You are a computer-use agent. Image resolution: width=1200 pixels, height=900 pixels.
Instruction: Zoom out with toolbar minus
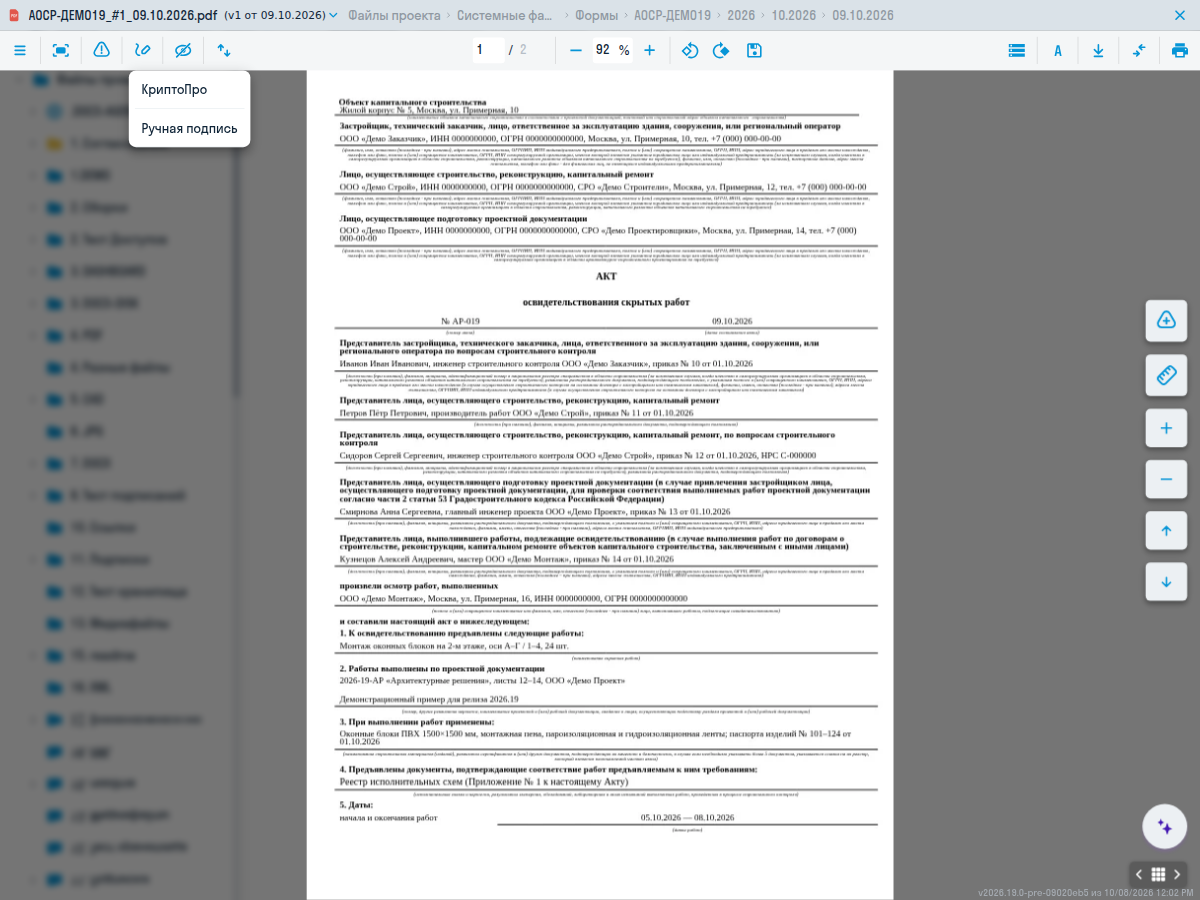575,50
